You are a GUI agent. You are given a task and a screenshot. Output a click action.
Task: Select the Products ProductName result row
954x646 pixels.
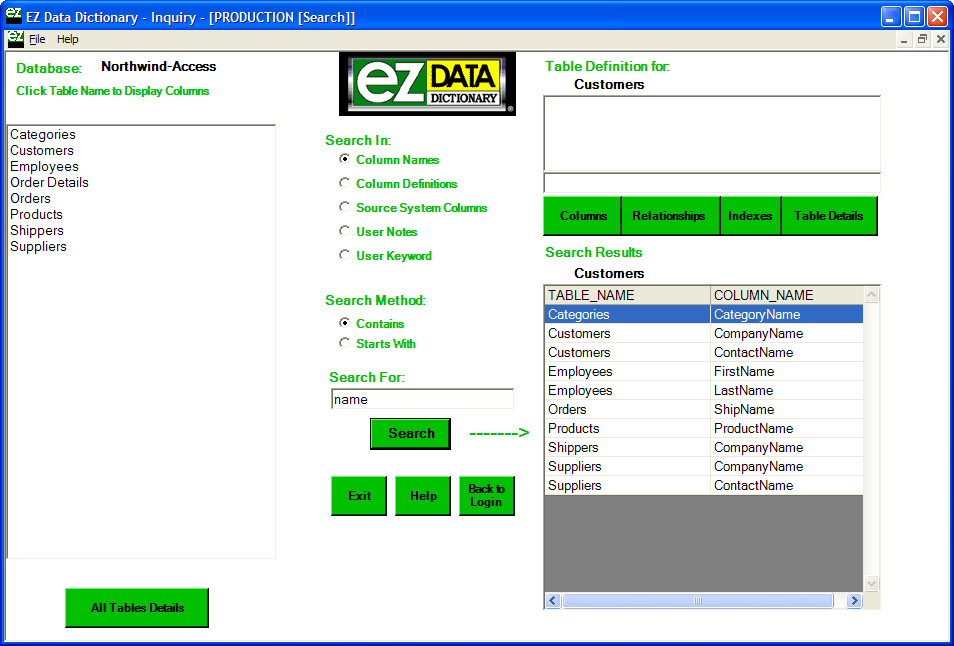click(x=703, y=428)
